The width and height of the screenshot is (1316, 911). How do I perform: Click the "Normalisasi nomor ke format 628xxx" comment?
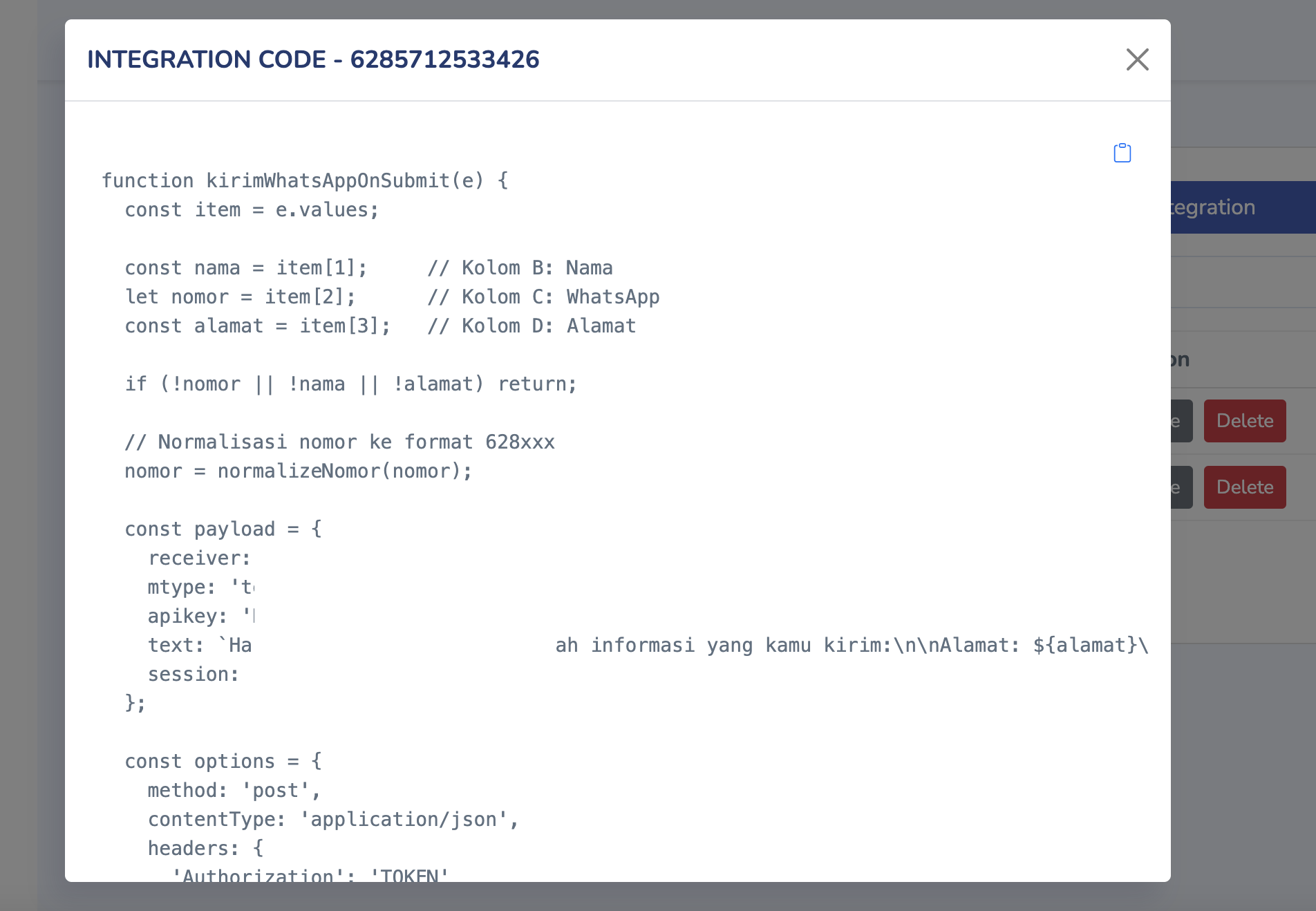[x=339, y=442]
